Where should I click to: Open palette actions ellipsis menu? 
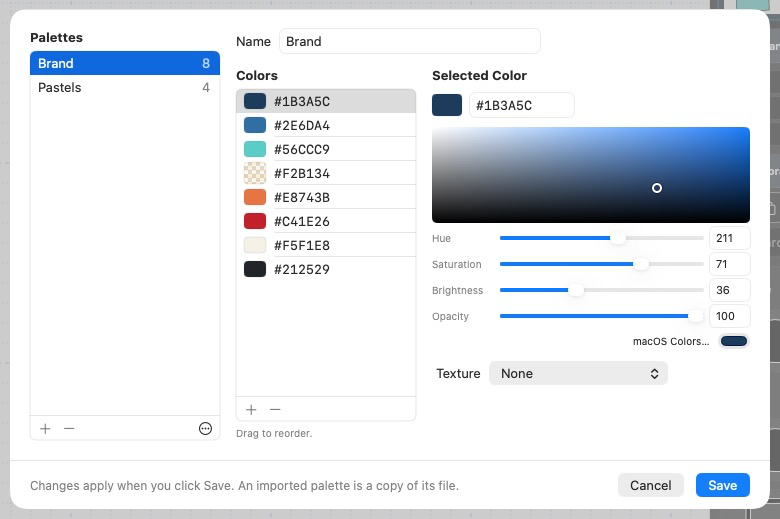[x=205, y=428]
